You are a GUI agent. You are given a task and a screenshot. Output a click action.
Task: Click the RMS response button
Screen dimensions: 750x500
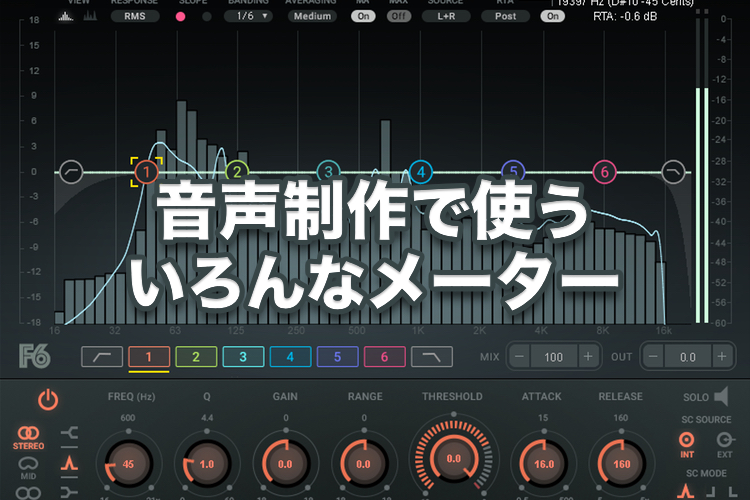135,16
